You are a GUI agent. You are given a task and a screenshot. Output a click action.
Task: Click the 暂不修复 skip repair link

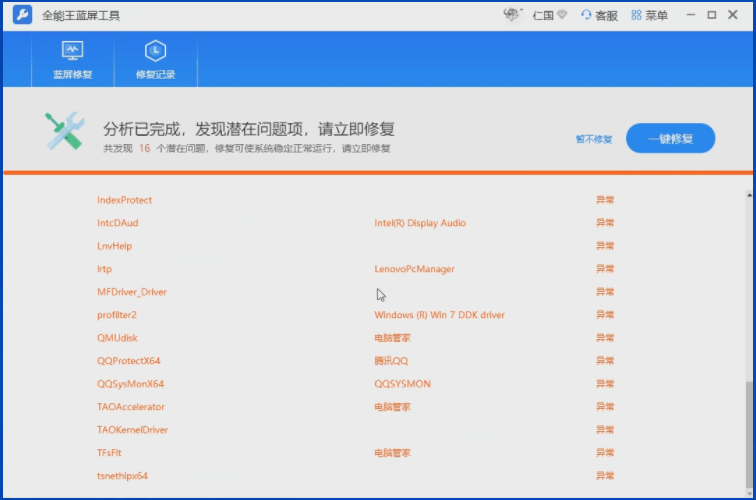[x=593, y=139]
